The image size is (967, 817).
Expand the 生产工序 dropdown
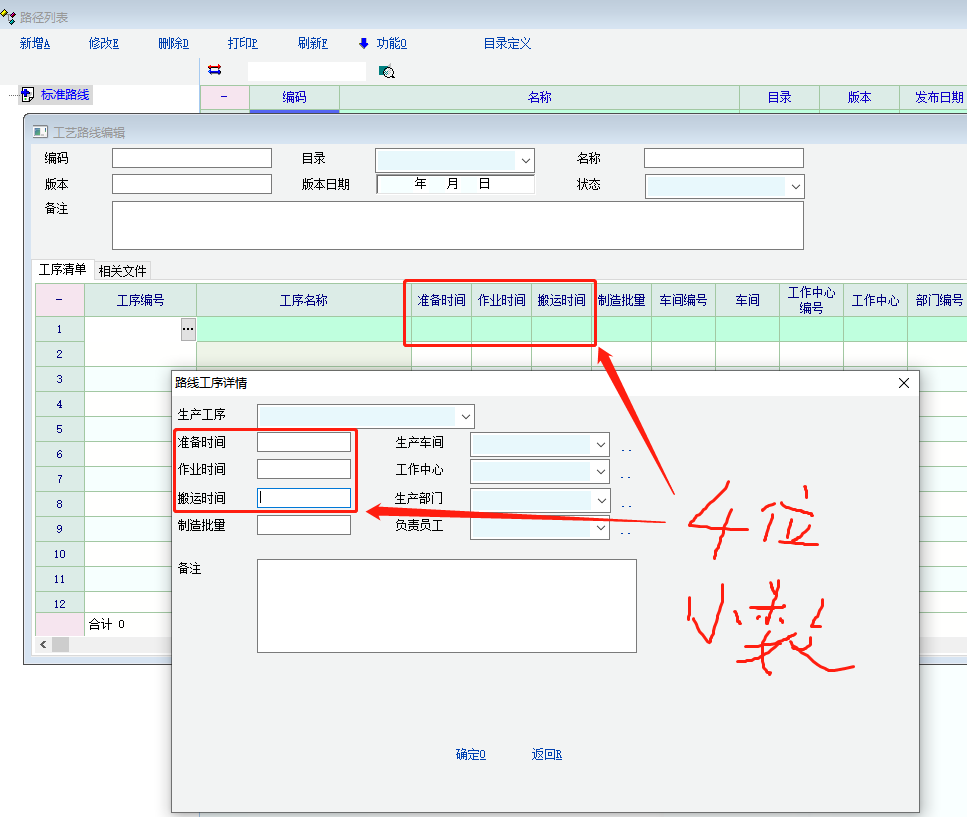pyautogui.click(x=465, y=416)
